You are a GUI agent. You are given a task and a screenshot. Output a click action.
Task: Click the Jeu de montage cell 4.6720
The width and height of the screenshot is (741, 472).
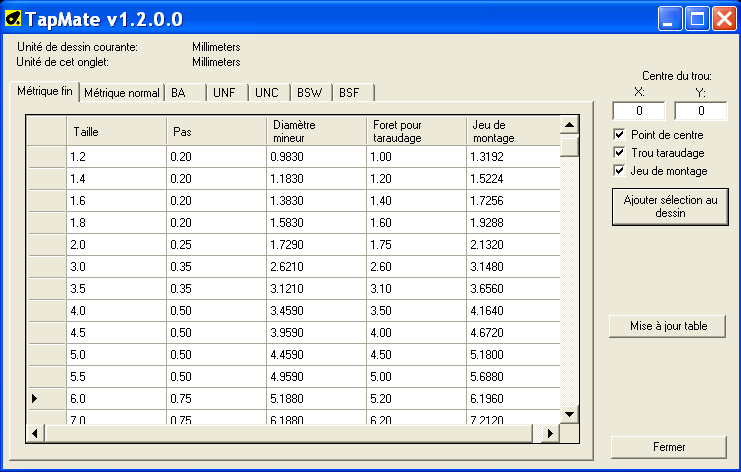513,333
